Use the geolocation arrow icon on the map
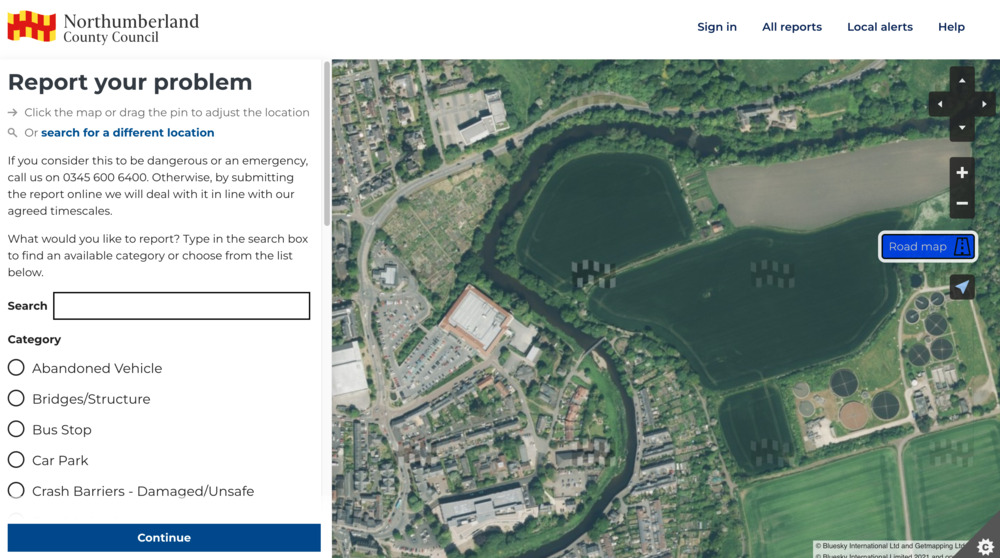 (x=962, y=287)
